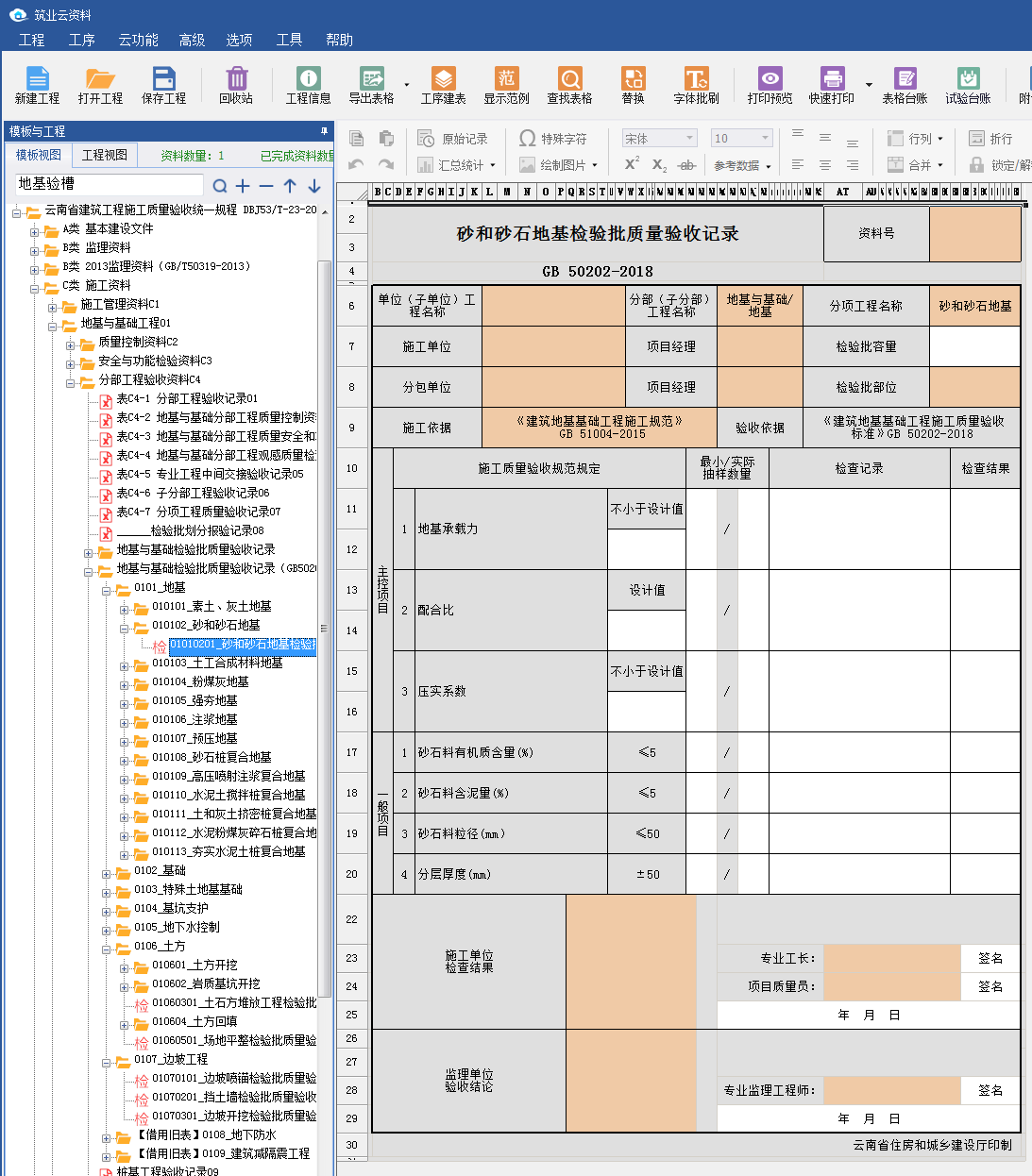Open the 工具 menu
The width and height of the screenshot is (1032, 1176).
[x=290, y=40]
